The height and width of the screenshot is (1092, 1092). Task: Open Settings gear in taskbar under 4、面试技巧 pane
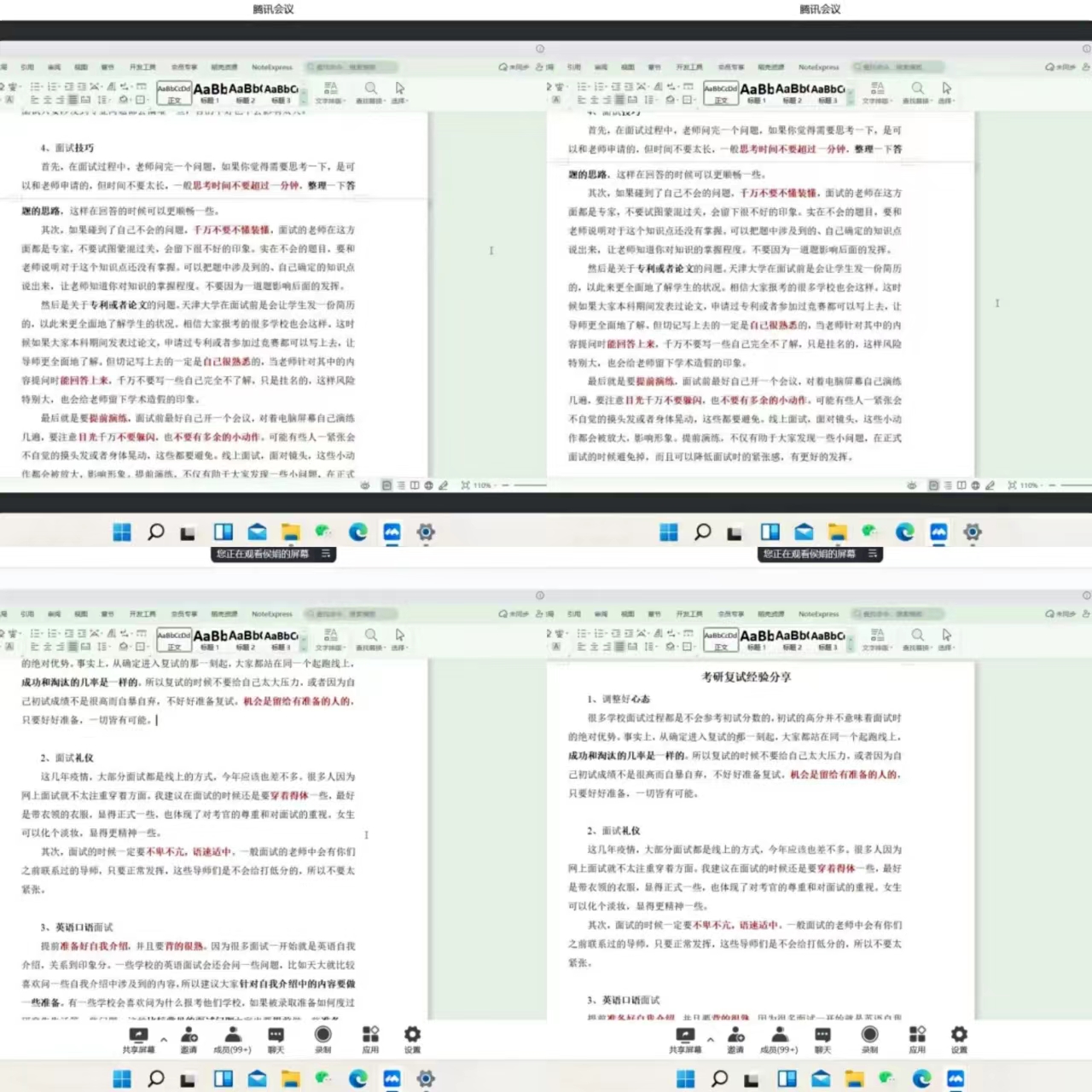pyautogui.click(x=426, y=531)
